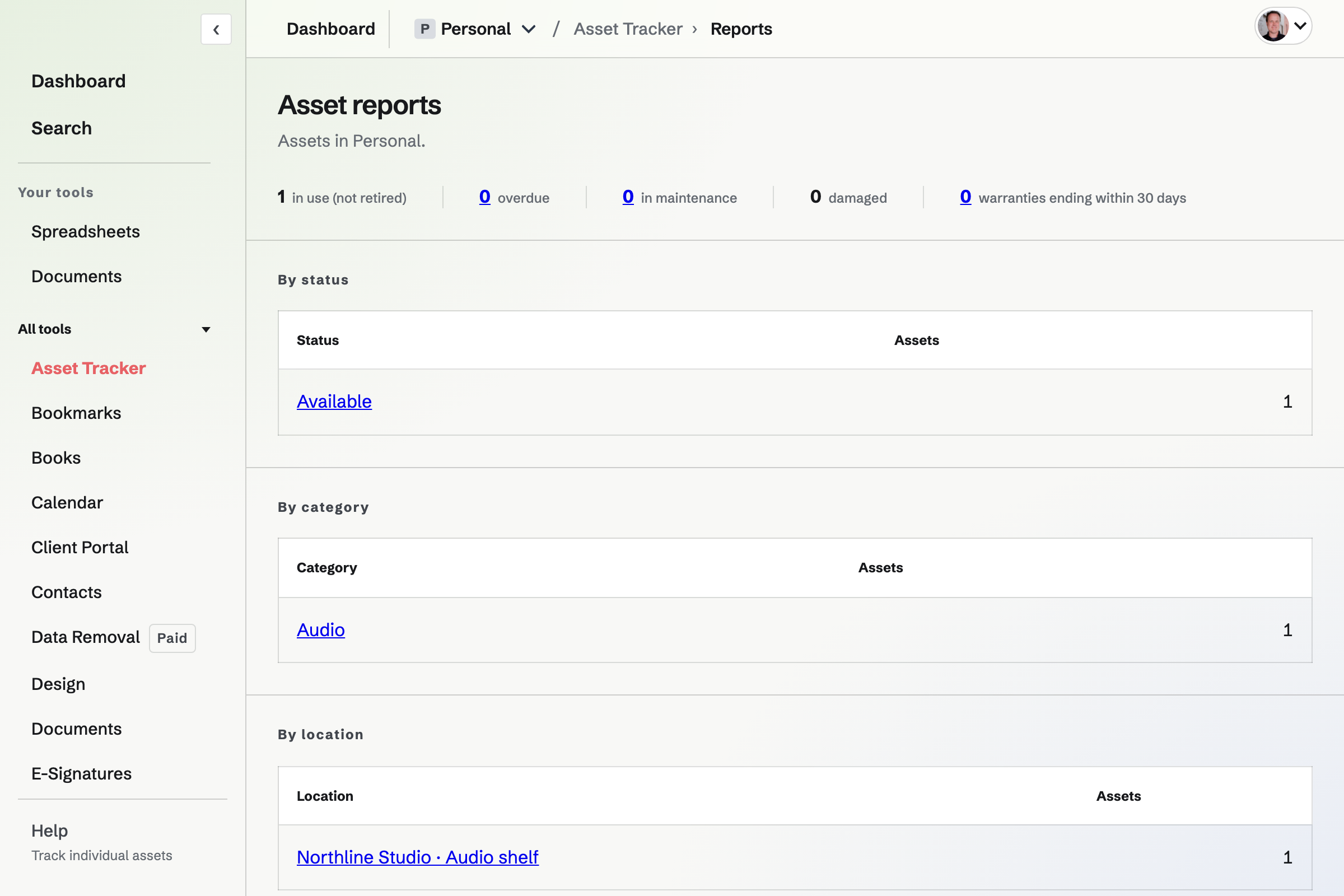Click the '0 damaged' stat
The height and width of the screenshot is (896, 1344).
pos(848,197)
